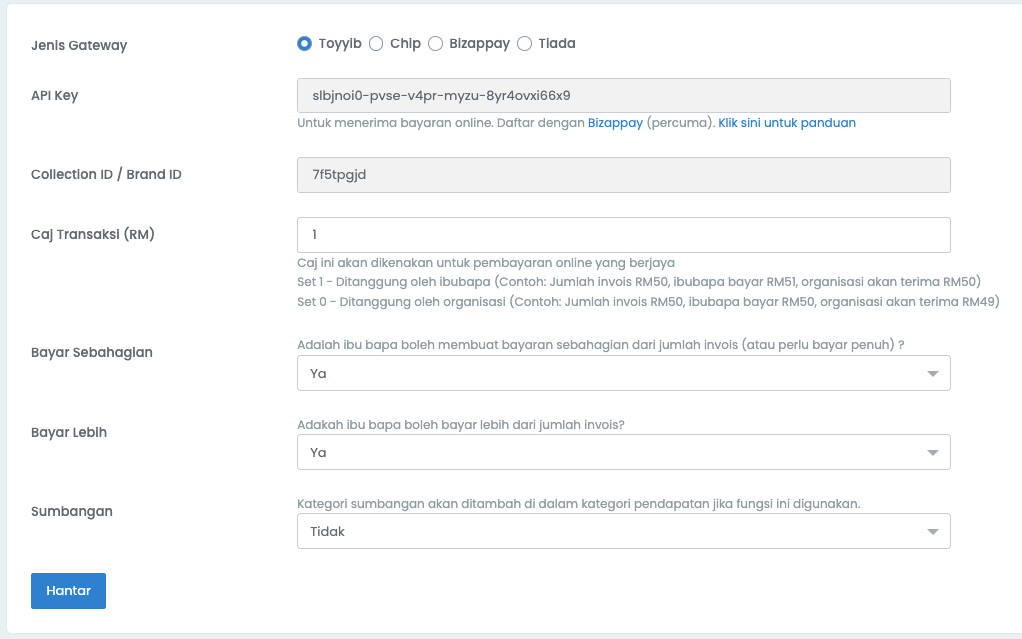Click the Caj Transaksi amount field
Image resolution: width=1022 pixels, height=639 pixels.
click(x=623, y=235)
